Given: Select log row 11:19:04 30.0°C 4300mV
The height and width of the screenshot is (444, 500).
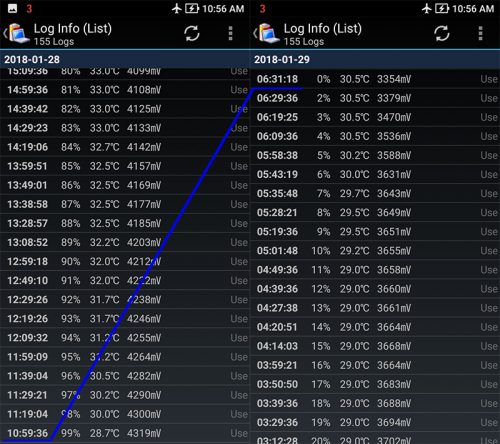Looking at the screenshot, I should point(125,414).
